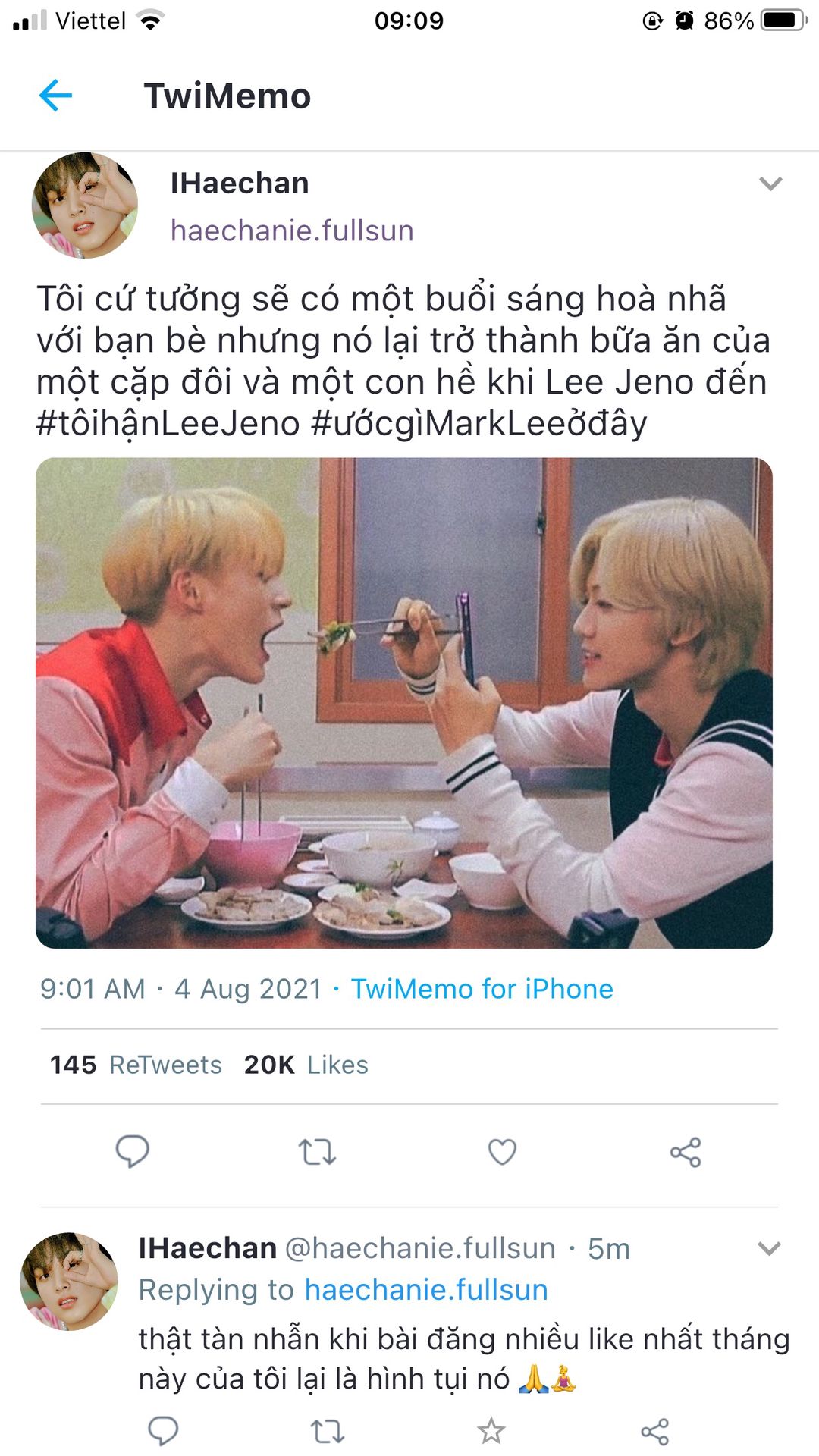Tap the #ướcgìMarkLeeởđây hashtag

[479, 423]
